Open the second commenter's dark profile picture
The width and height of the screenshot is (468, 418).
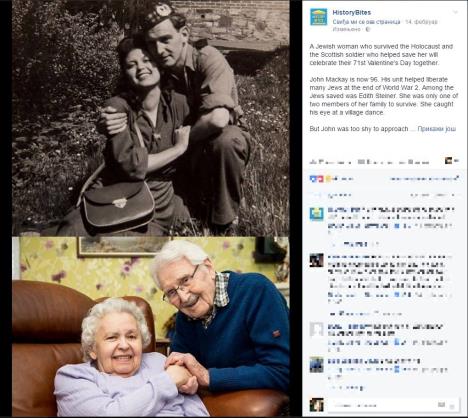tap(316, 260)
